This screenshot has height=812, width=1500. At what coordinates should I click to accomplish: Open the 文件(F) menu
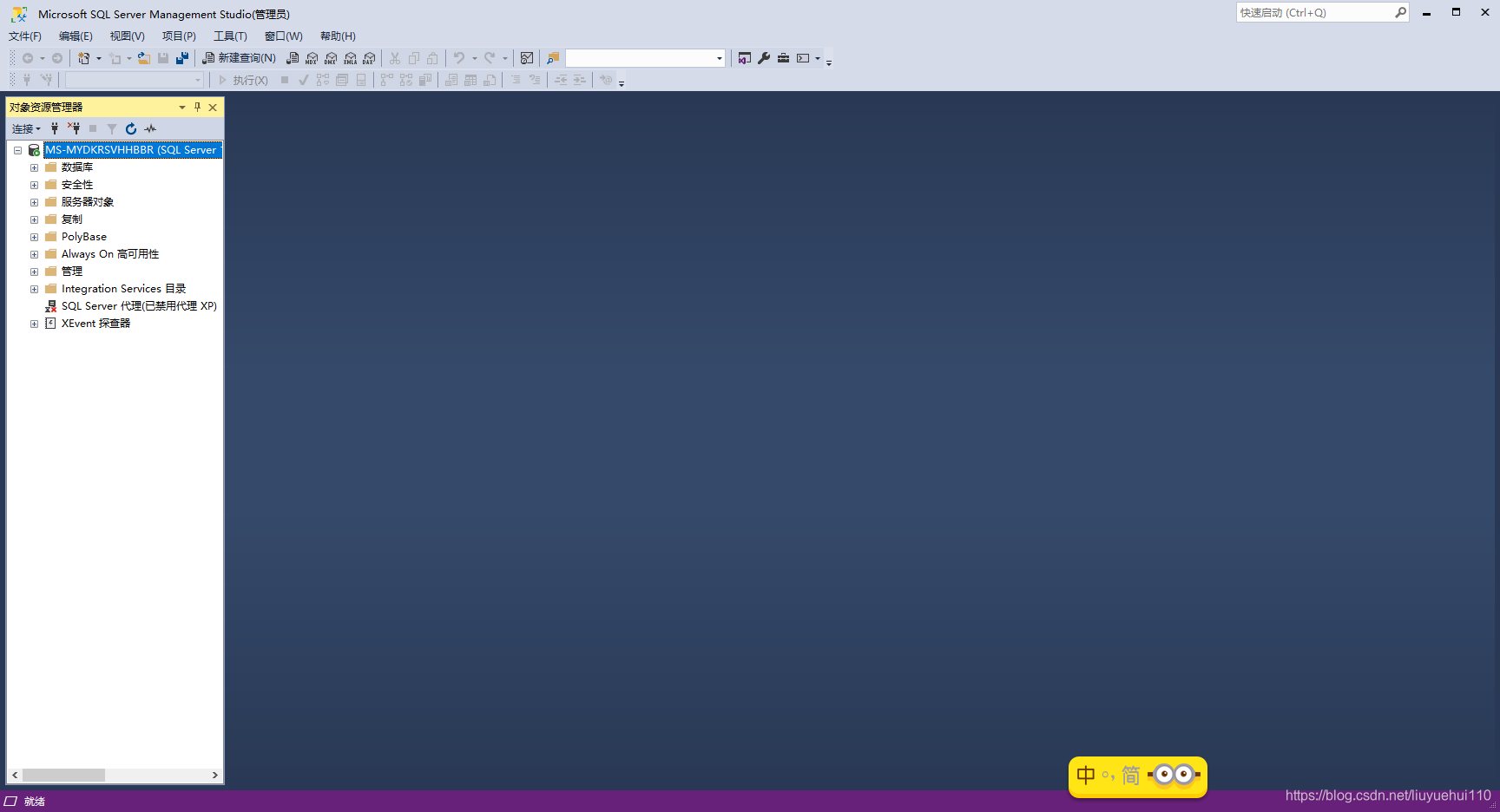tap(25, 36)
